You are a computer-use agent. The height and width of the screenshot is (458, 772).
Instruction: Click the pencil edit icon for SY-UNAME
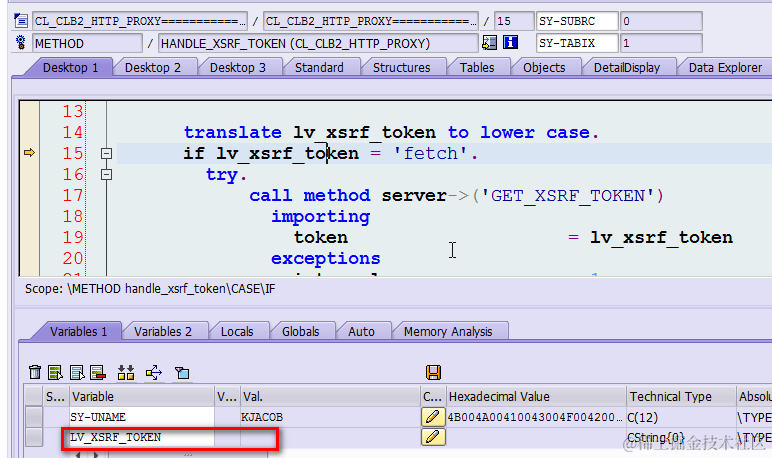433,417
